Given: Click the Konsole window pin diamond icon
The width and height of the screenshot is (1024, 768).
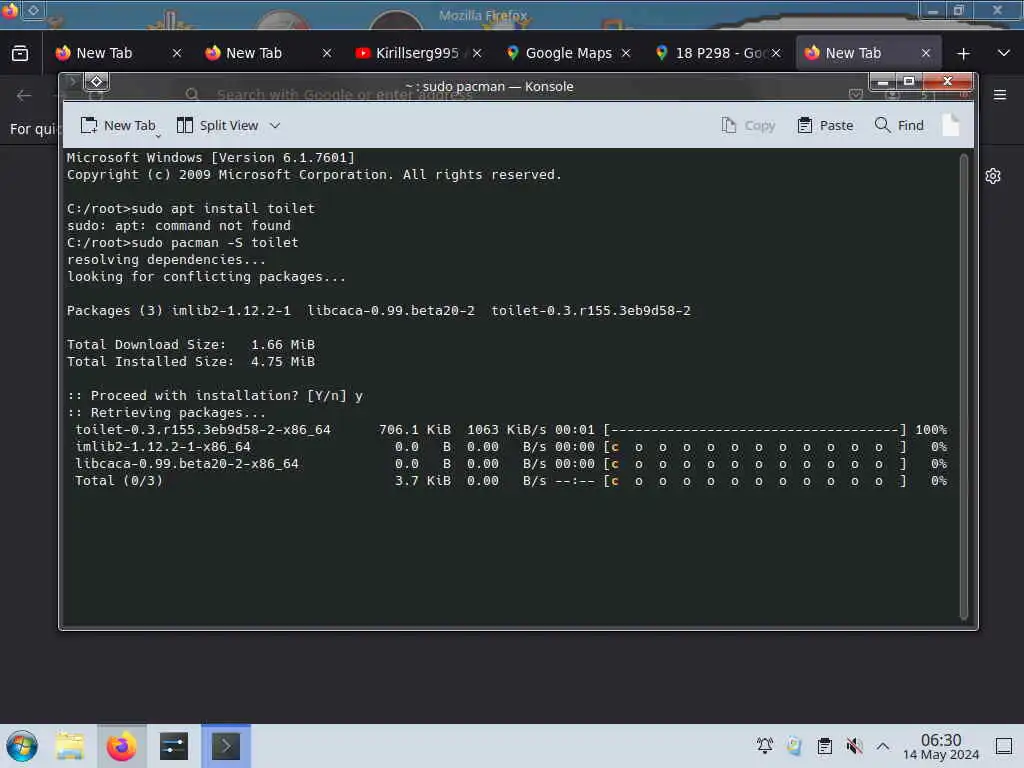Looking at the screenshot, I should point(97,82).
